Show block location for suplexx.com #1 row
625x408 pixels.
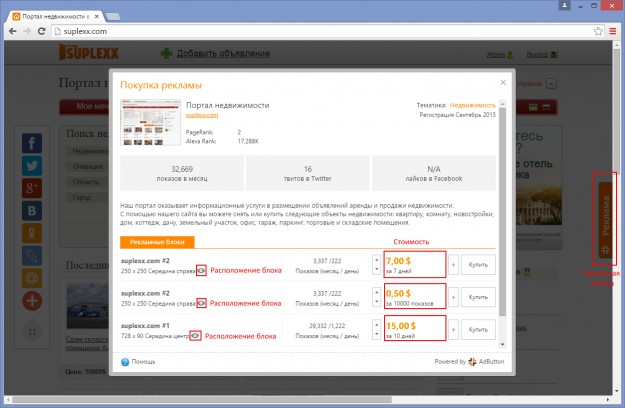click(x=196, y=335)
